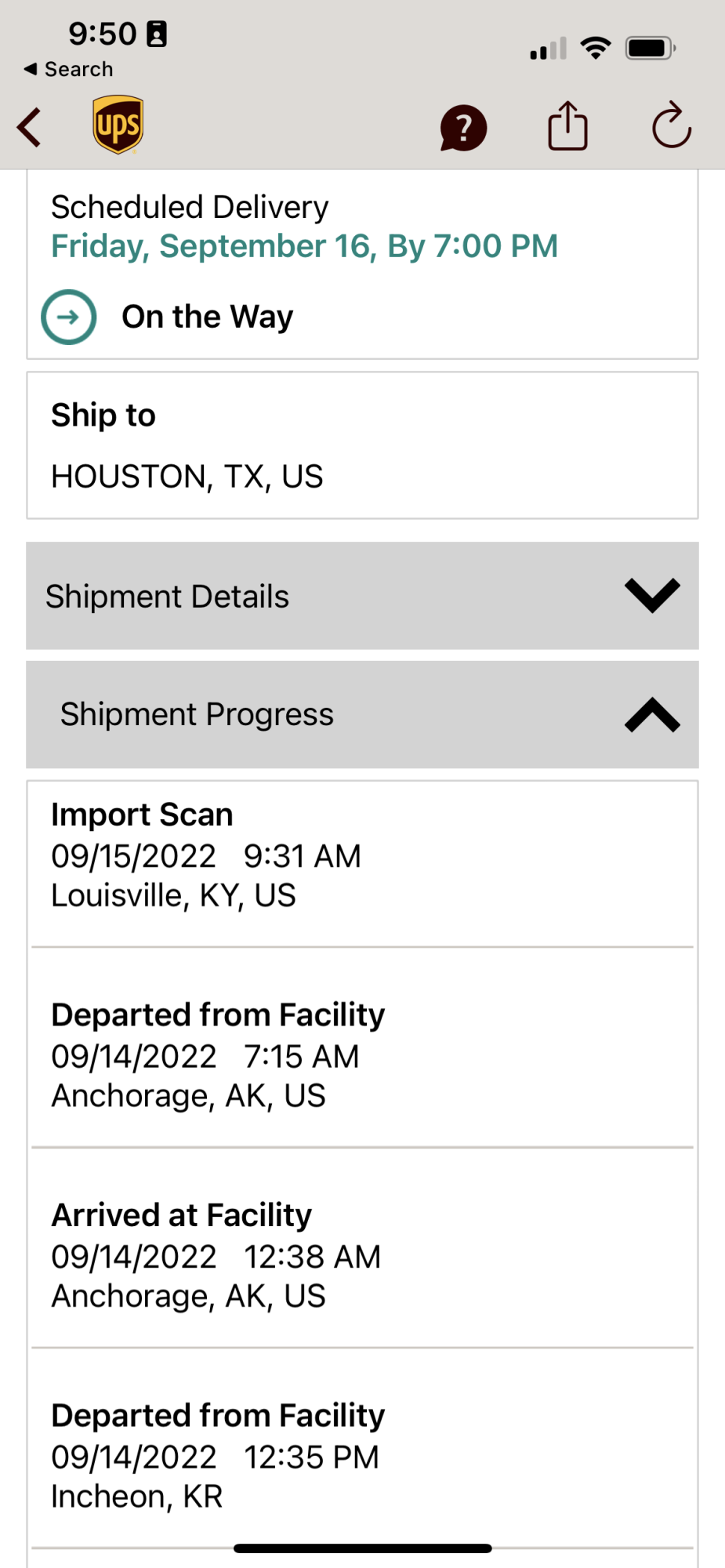Viewport: 725px width, 1568px height.
Task: Tap the battery indicator icon
Action: click(650, 48)
